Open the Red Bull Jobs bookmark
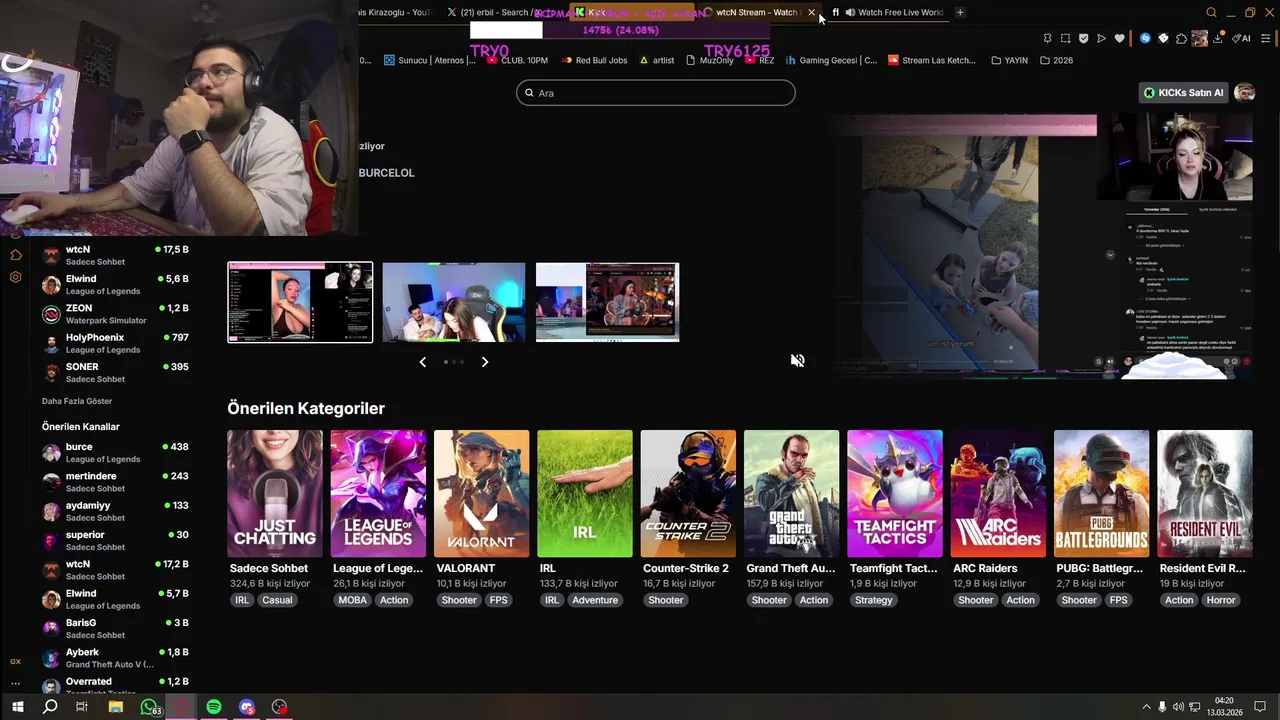1280x720 pixels. click(594, 60)
